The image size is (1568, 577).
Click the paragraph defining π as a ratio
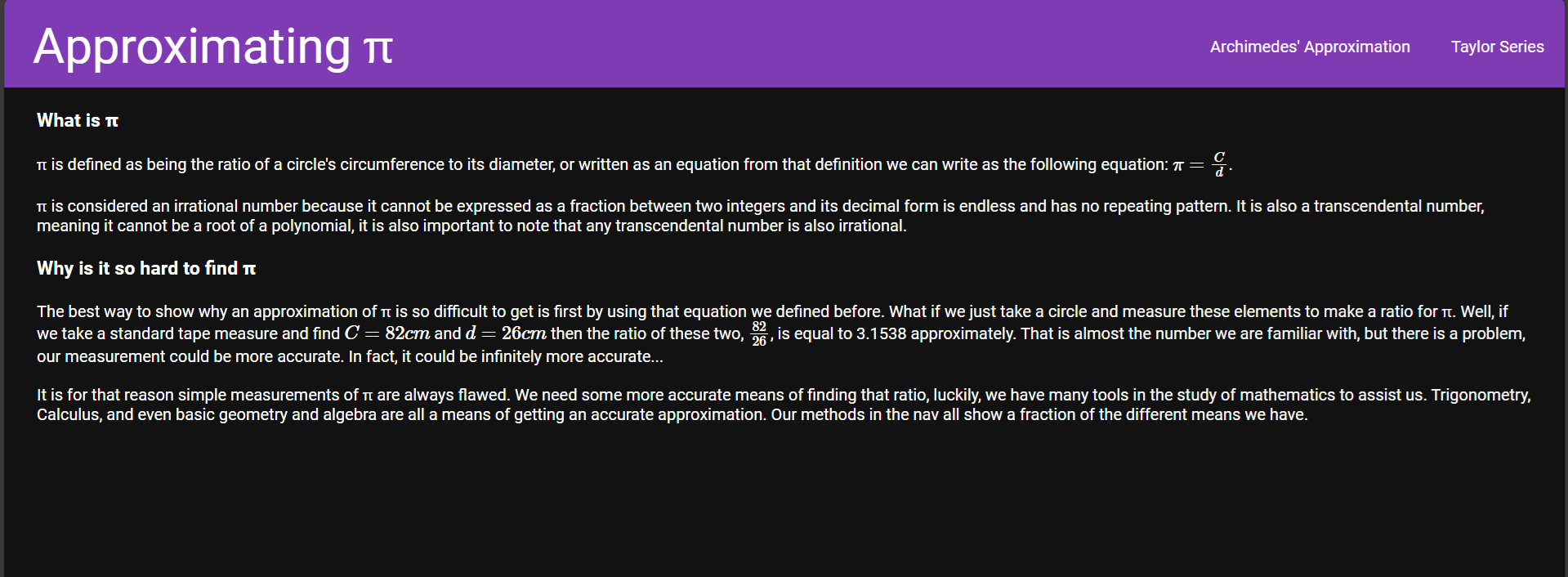click(x=634, y=164)
